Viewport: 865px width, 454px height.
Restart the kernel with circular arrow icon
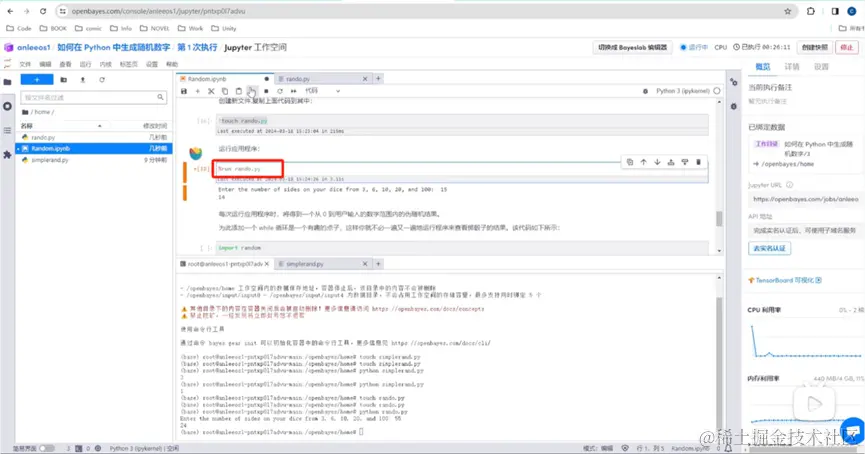coord(280,91)
